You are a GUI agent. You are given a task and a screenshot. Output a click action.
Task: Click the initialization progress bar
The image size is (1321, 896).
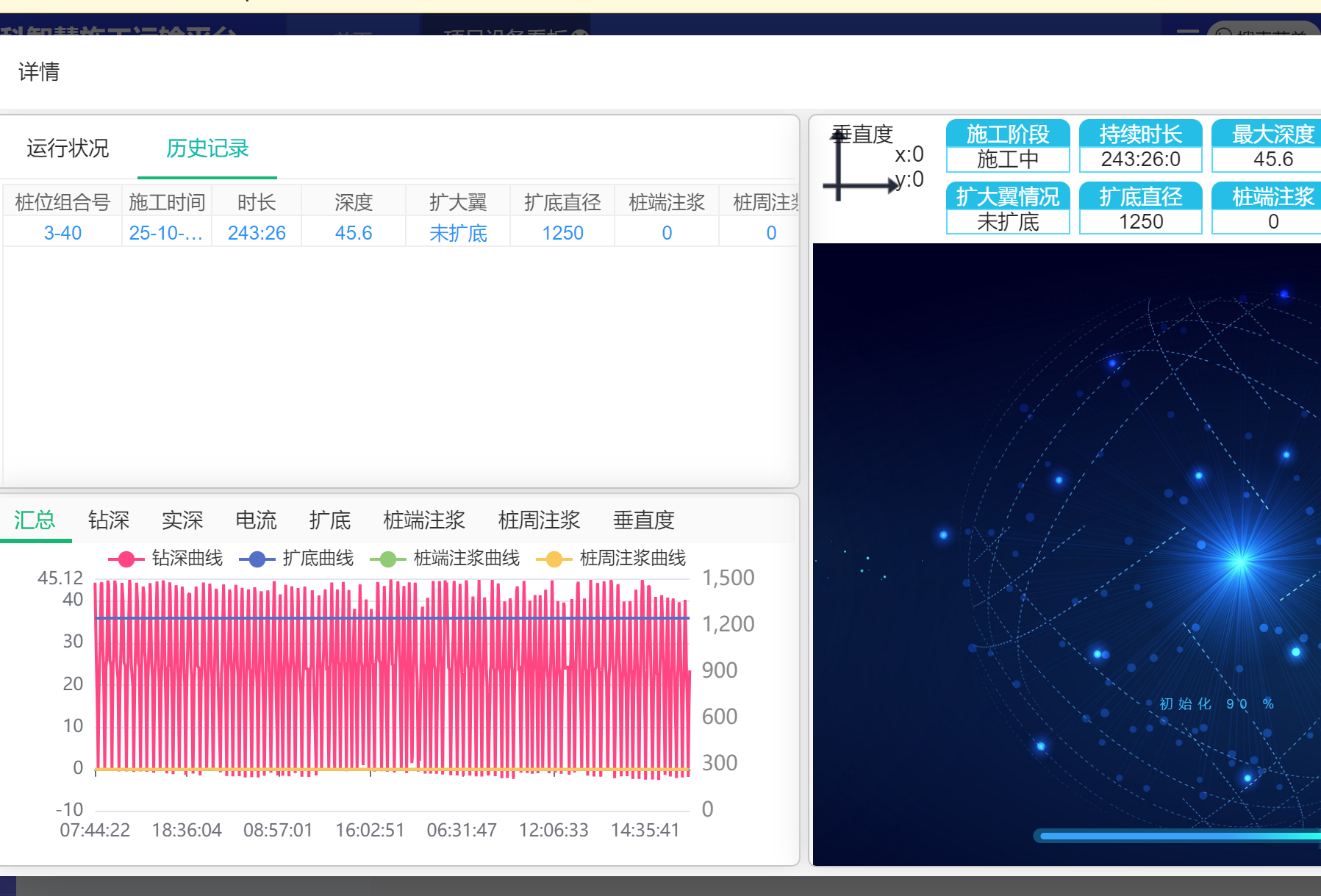[1176, 836]
